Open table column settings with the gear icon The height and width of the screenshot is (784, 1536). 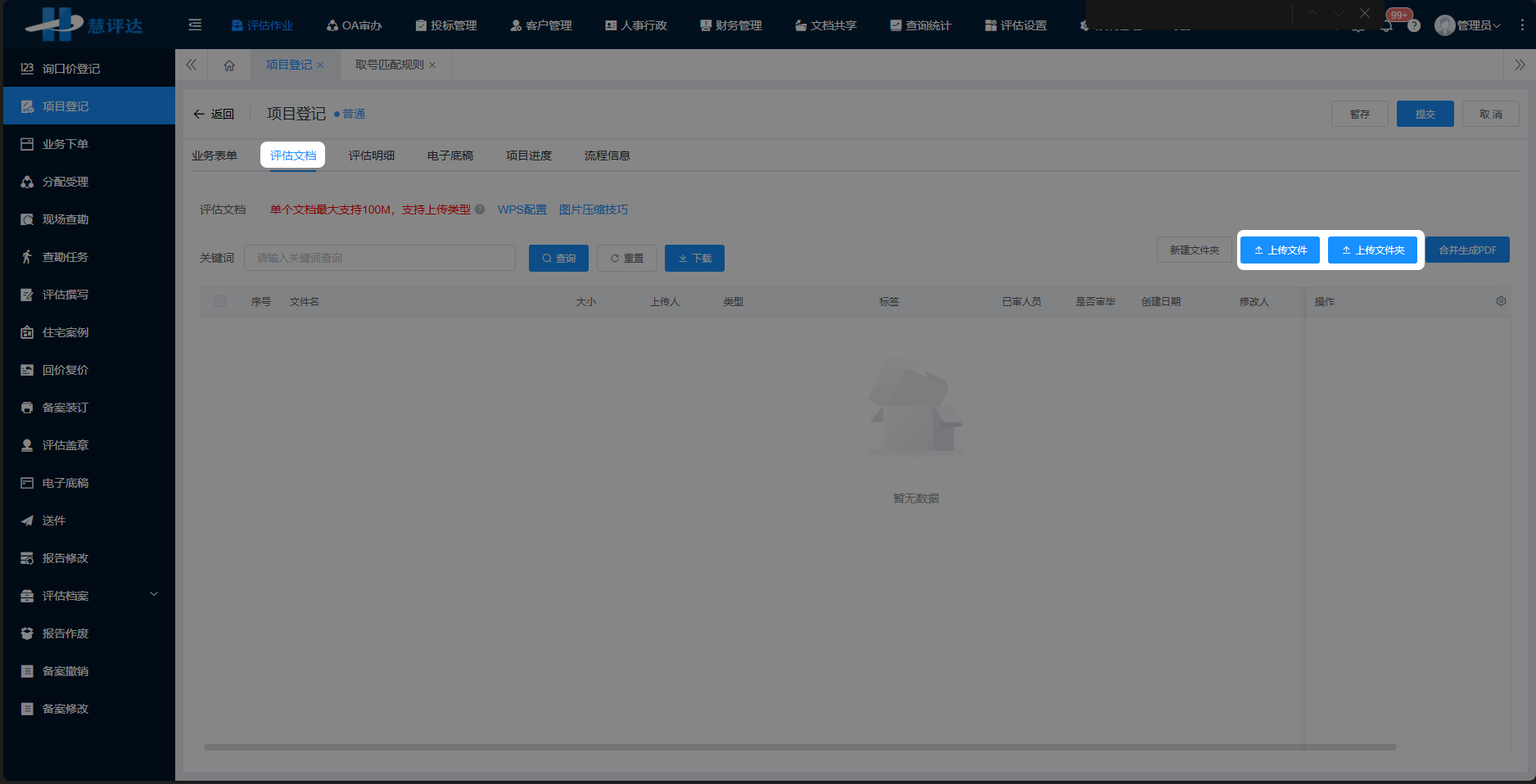coord(1502,301)
